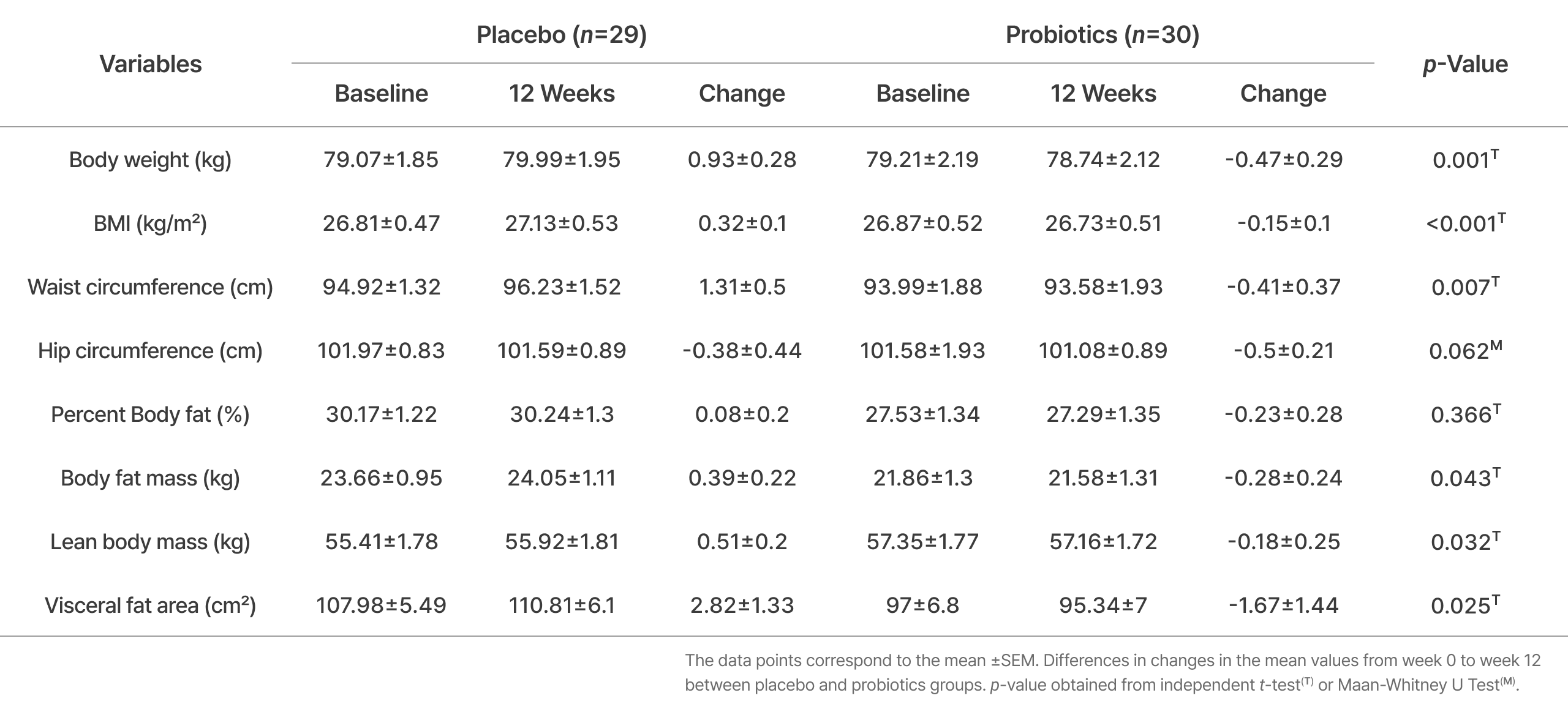
Task: Select the Body fat mass (kg) label
Action: click(150, 478)
